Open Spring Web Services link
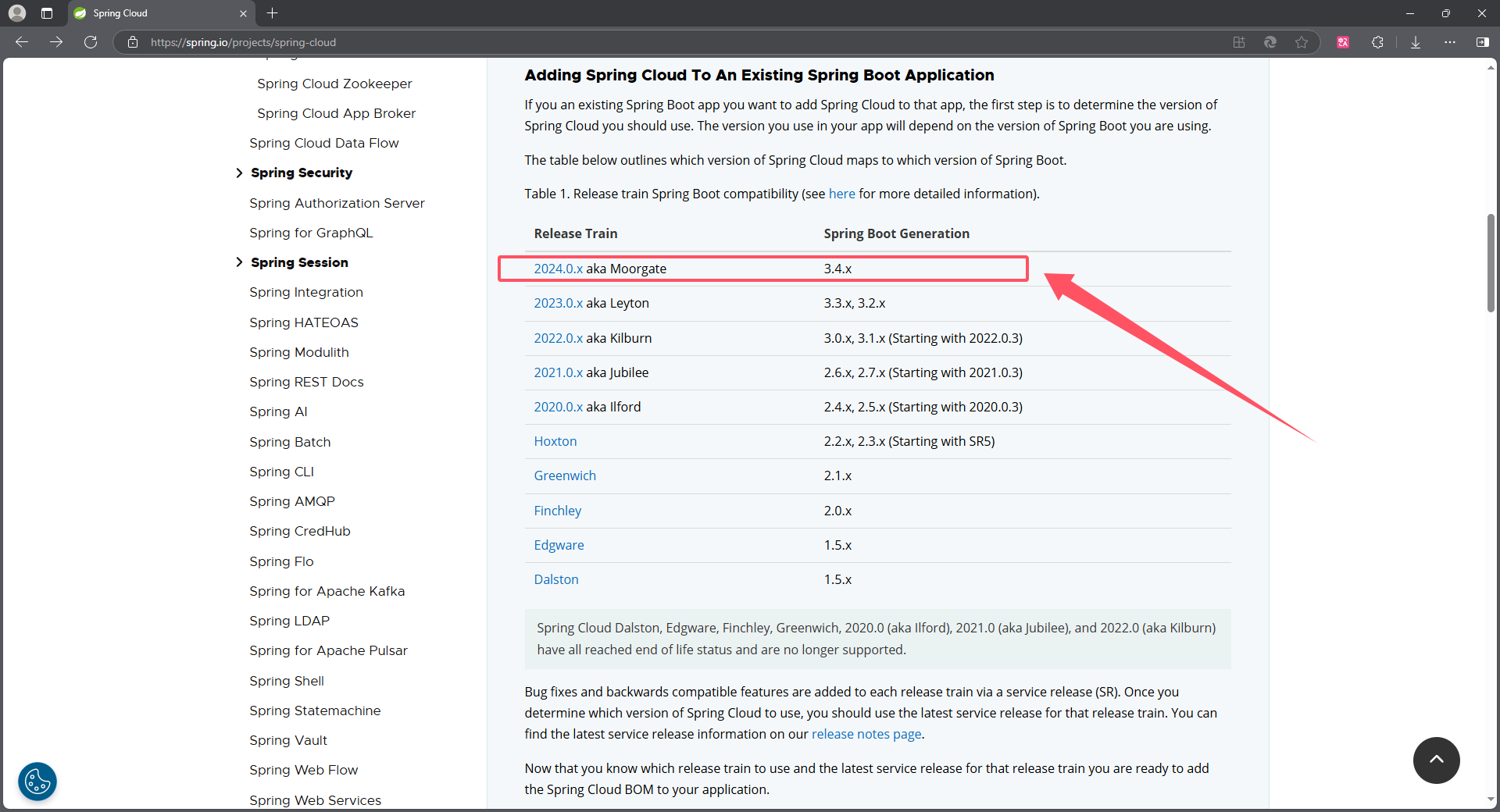 point(316,800)
